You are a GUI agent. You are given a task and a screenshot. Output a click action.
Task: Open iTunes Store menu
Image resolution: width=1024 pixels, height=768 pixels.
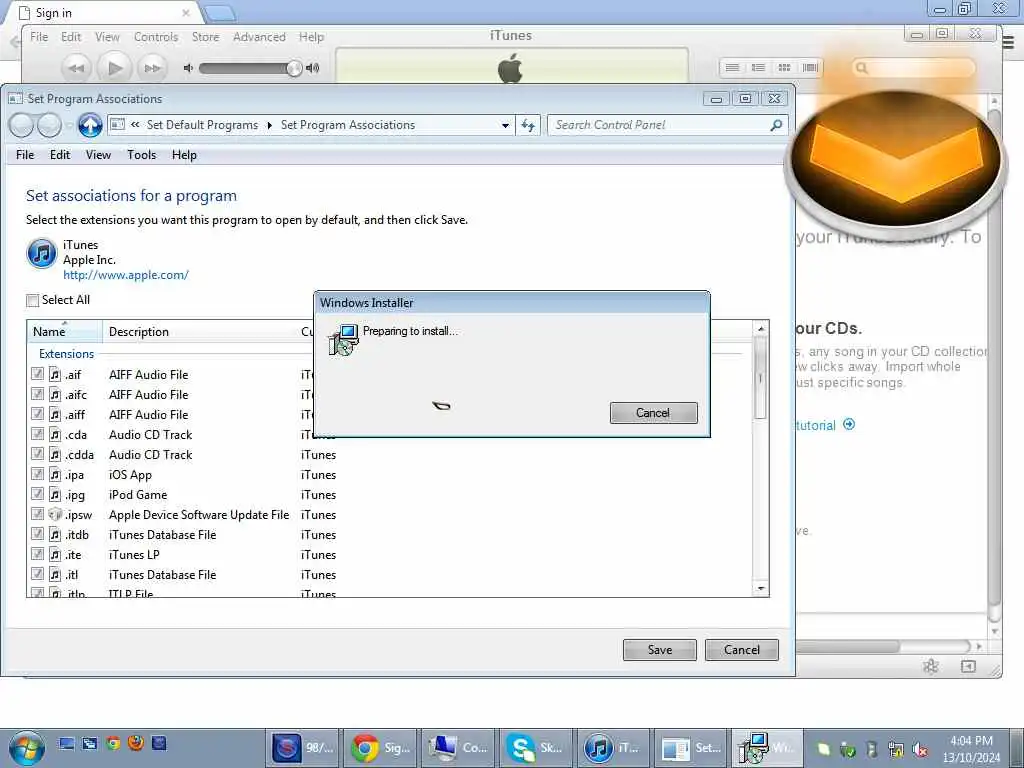point(206,37)
